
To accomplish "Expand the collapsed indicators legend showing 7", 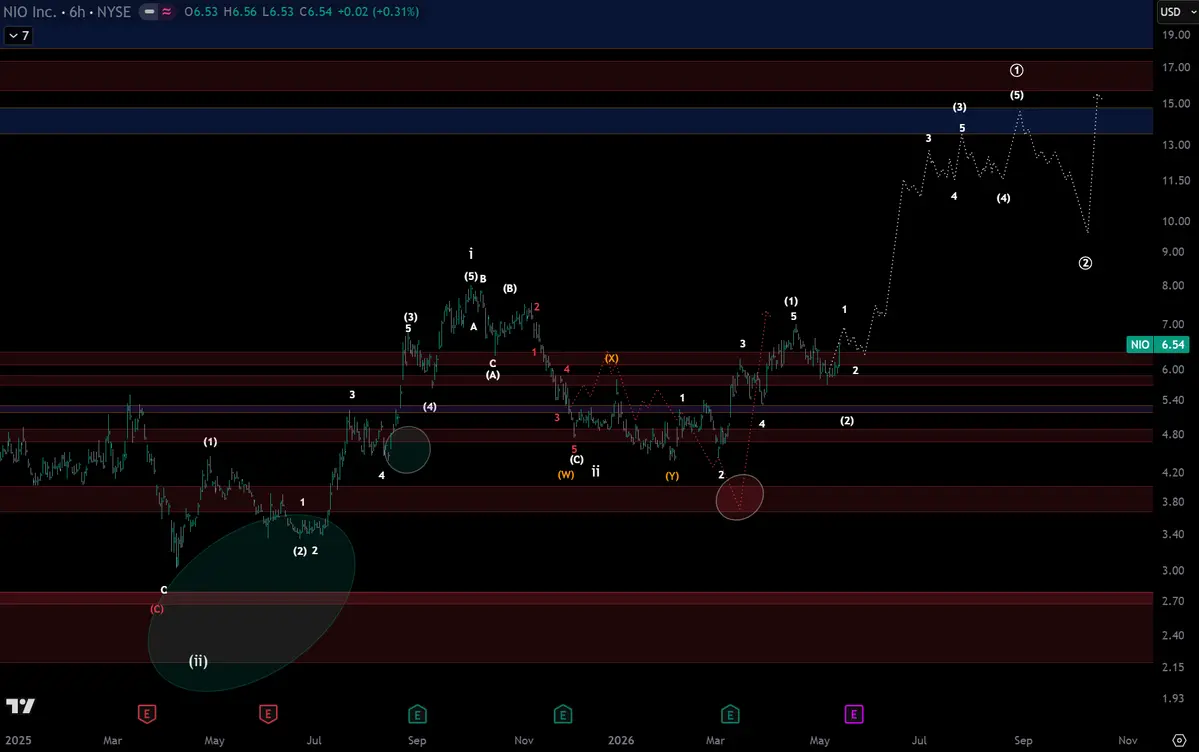I will pos(18,35).
